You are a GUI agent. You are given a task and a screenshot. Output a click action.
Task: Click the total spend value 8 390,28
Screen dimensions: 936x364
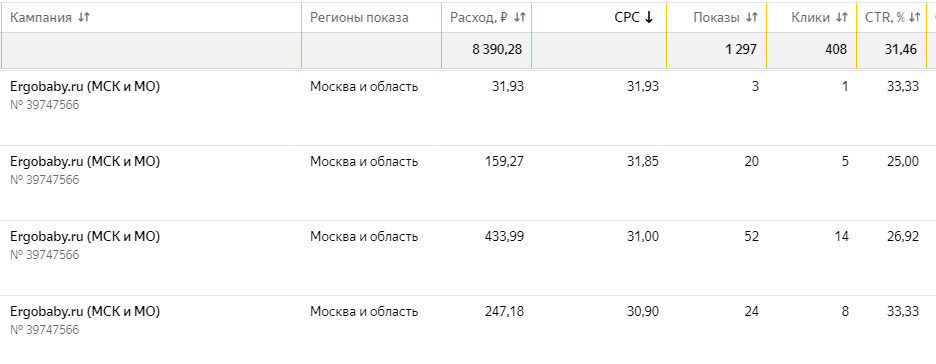pos(497,50)
